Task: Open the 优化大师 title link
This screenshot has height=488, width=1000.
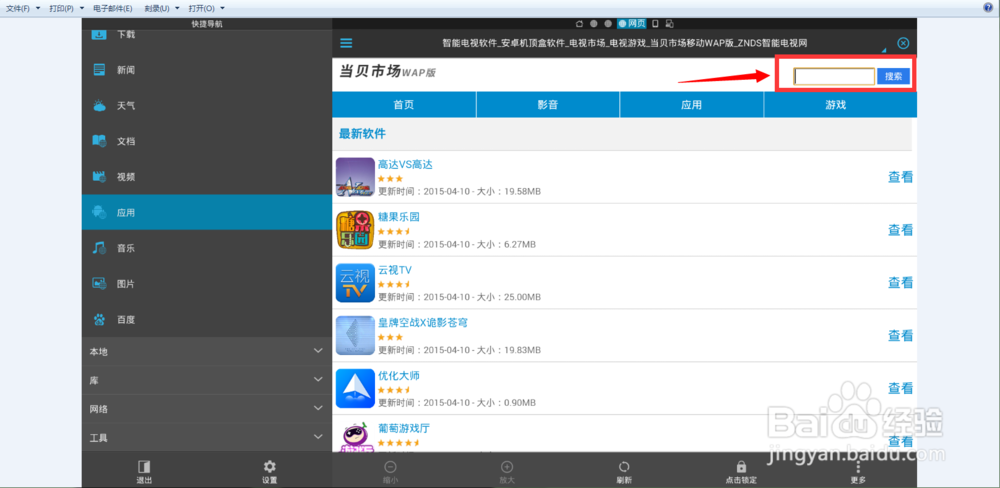Action: (399, 376)
